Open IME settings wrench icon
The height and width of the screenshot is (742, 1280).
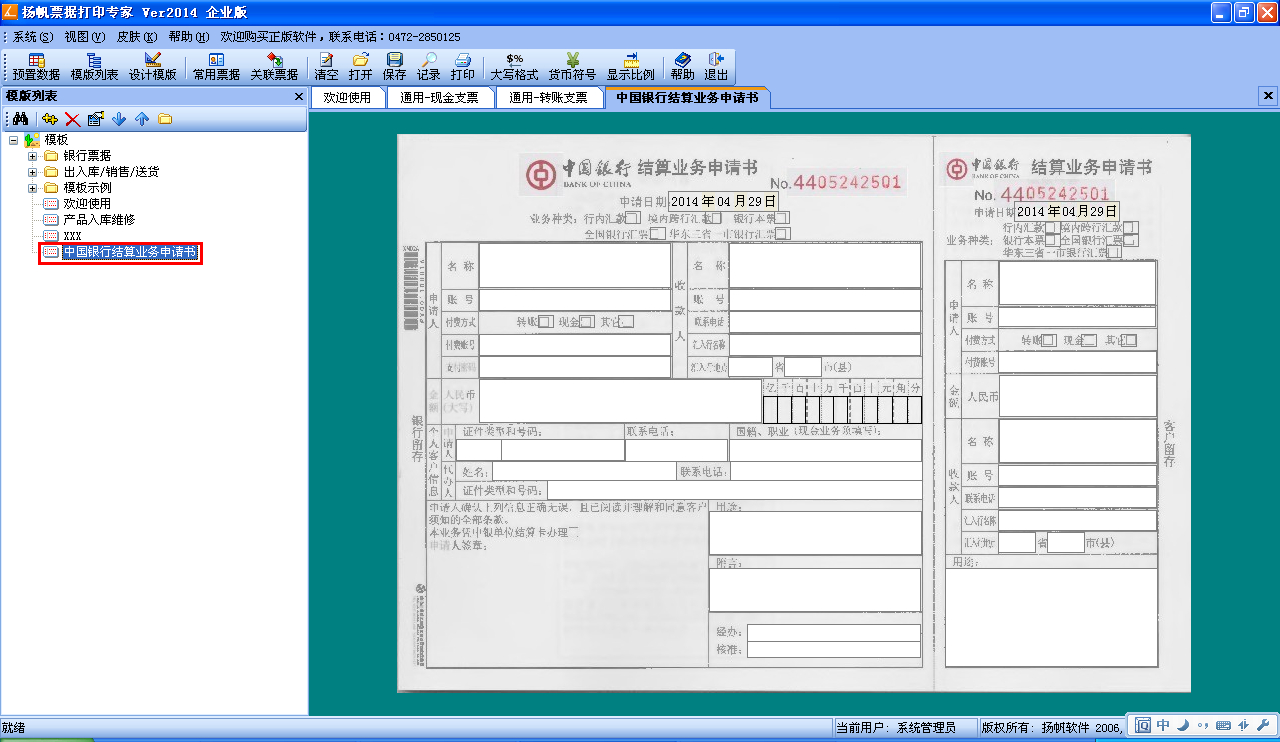click(1262, 726)
